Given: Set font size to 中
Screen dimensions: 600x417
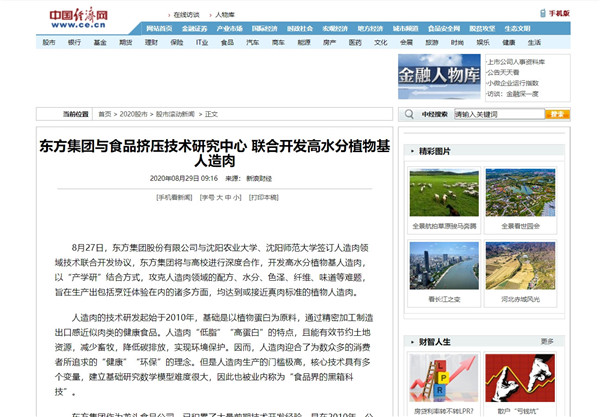Looking at the screenshot, I should click(228, 197).
